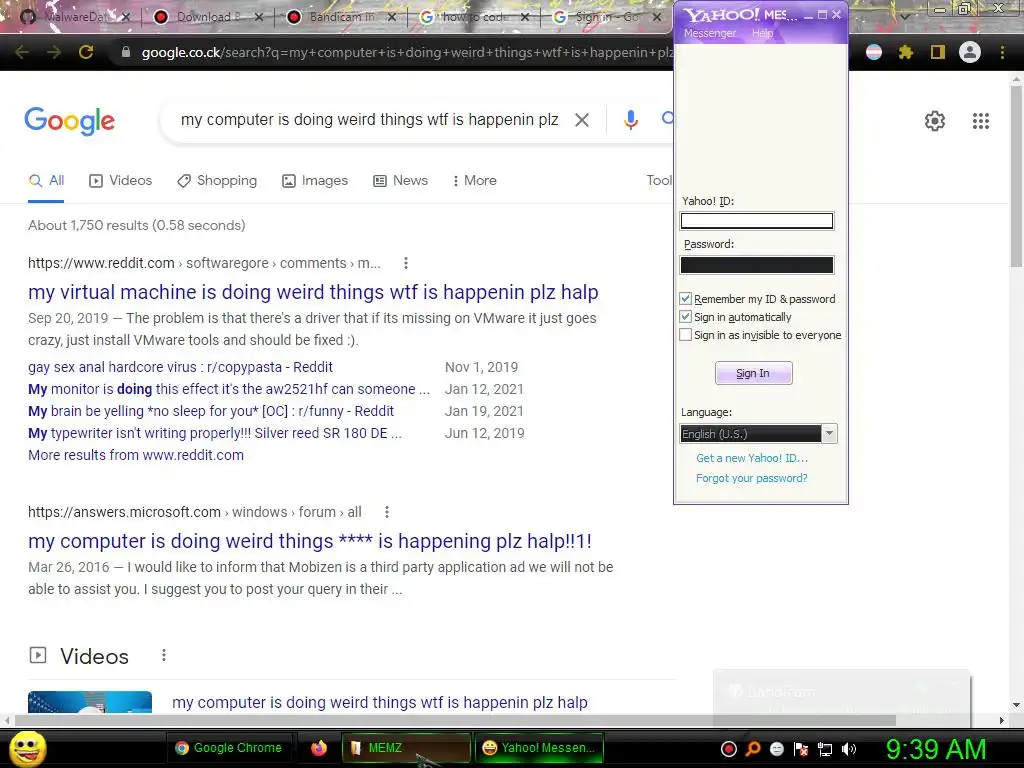Click Get a new Yahoo! ID link
Image resolution: width=1024 pixels, height=768 pixels.
click(x=752, y=458)
